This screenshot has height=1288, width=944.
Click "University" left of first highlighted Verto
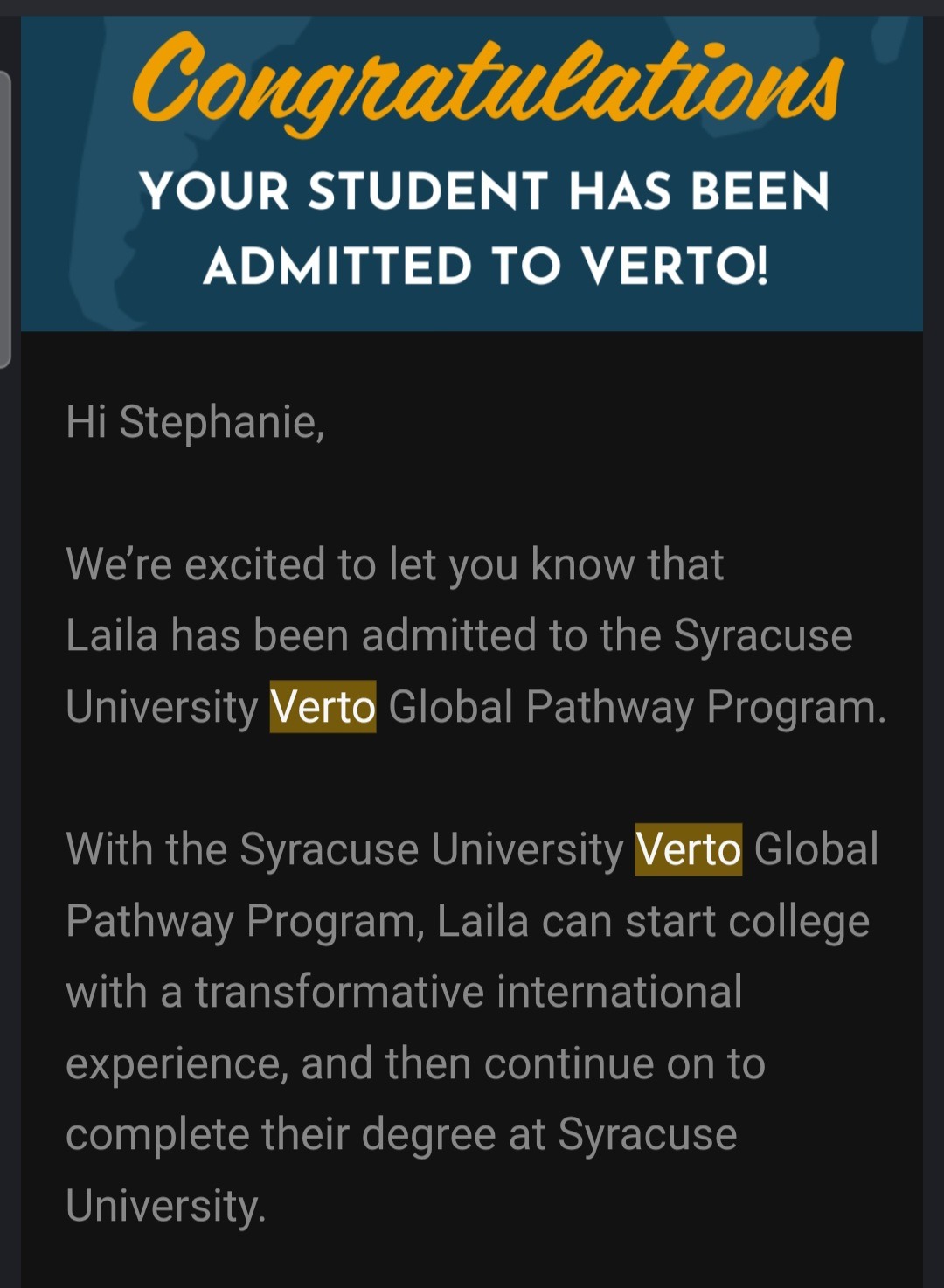[x=162, y=707]
